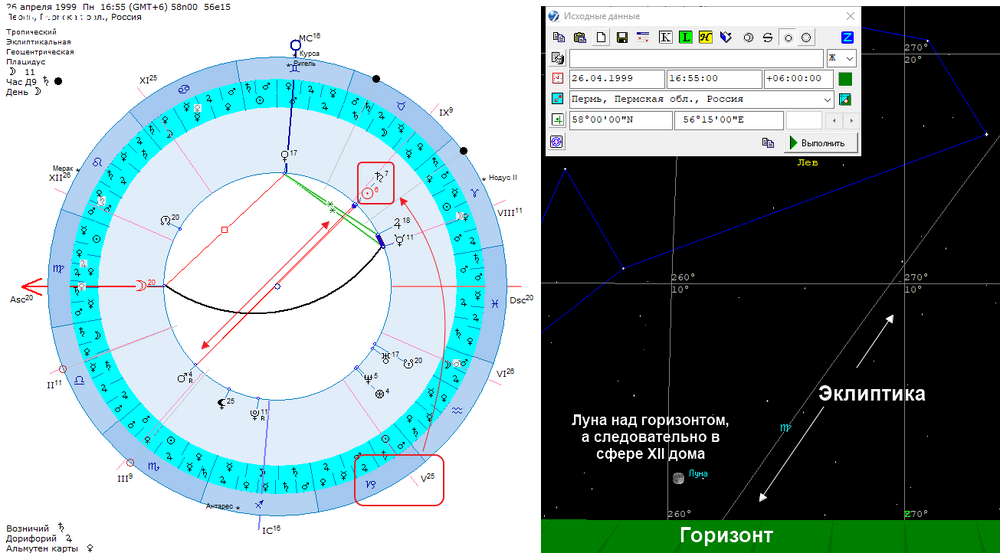The height and width of the screenshot is (553, 1000).
Task: Click the blue Z icon
Action: 848,37
